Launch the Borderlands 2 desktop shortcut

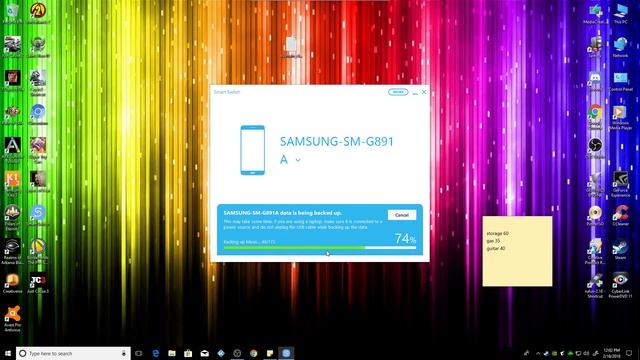coord(38,12)
